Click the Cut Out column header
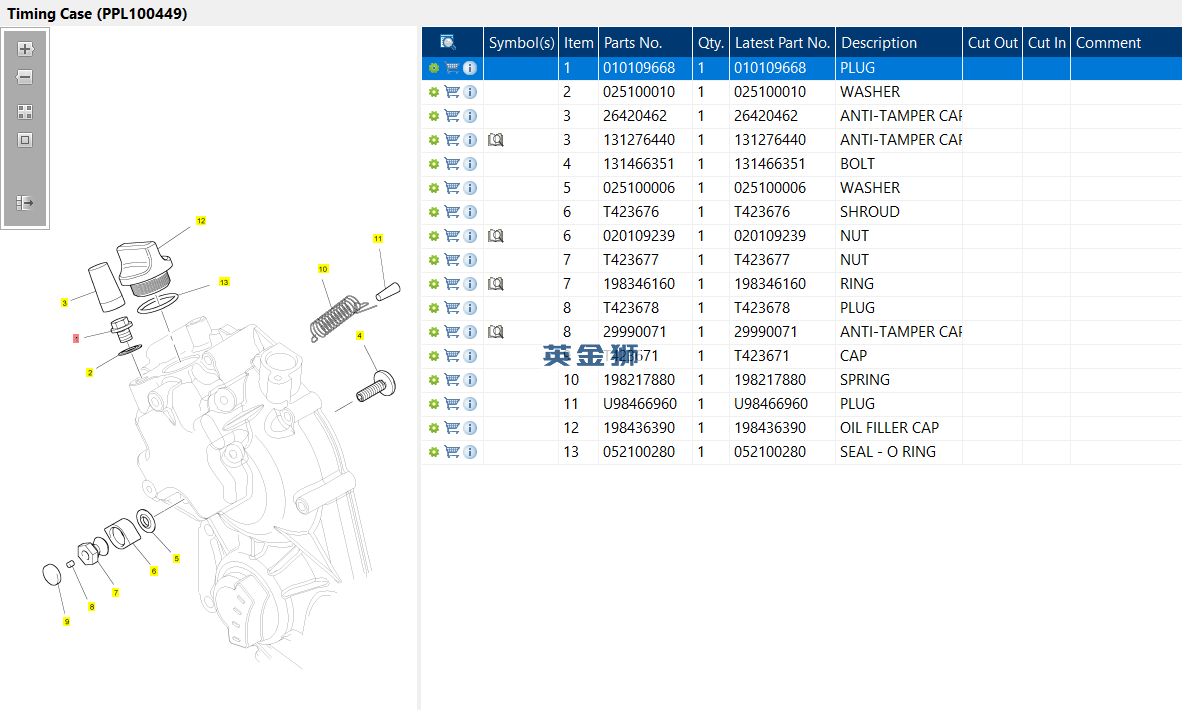The image size is (1182, 710). [992, 42]
